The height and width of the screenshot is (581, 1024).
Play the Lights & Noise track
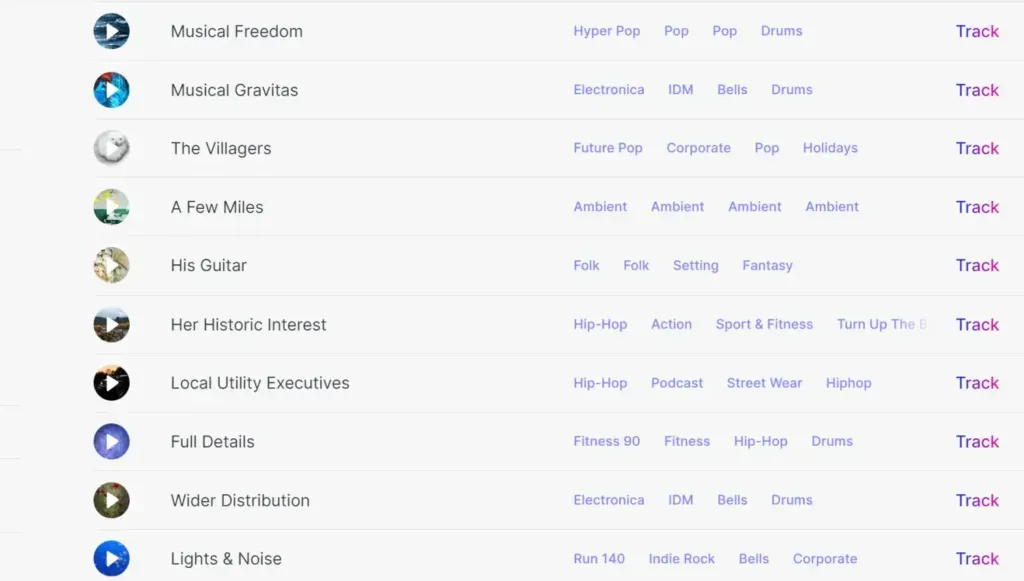point(112,559)
